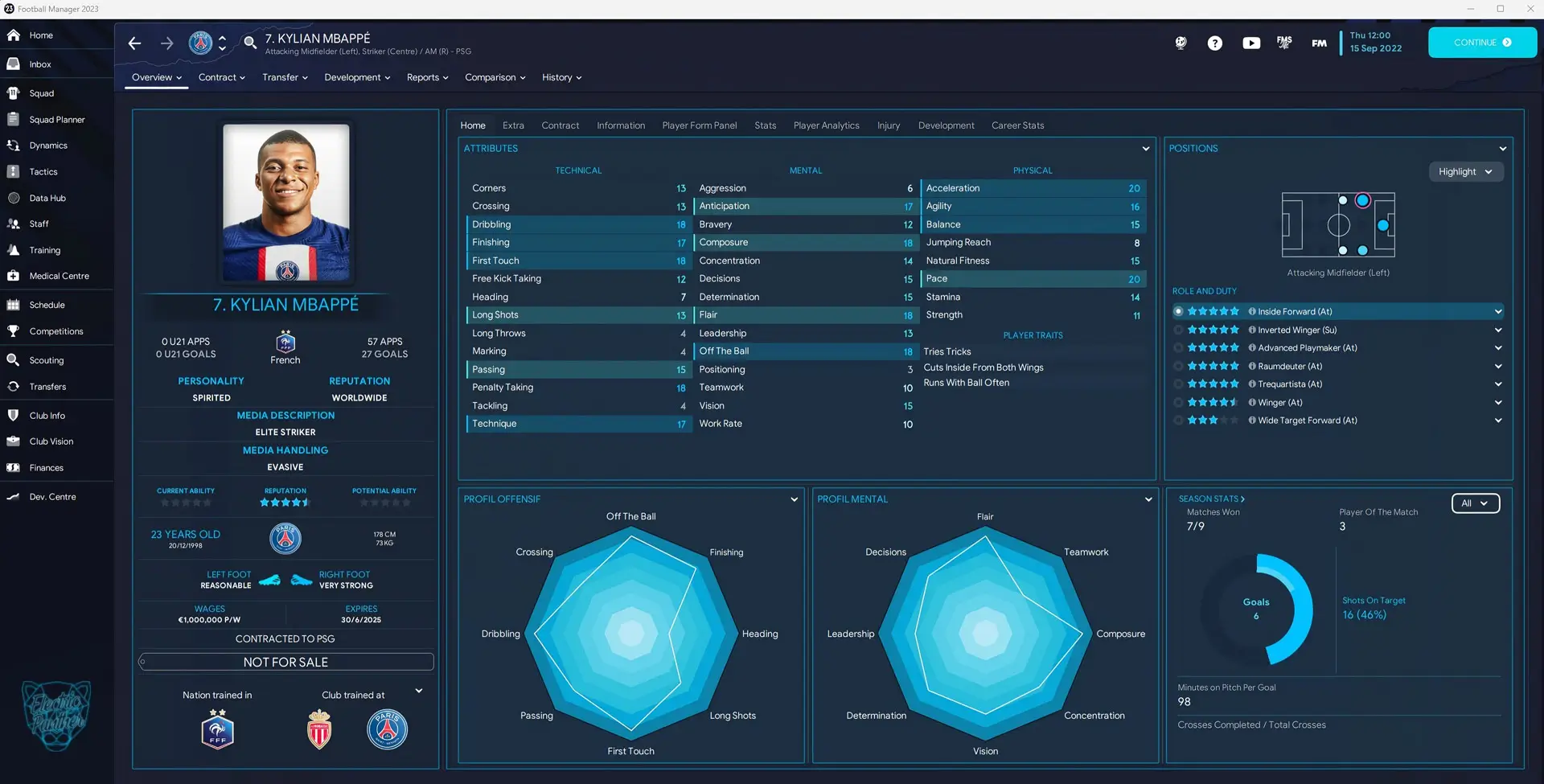The width and height of the screenshot is (1544, 784).
Task: Switch to the Player Form Panel tab
Action: [700, 125]
